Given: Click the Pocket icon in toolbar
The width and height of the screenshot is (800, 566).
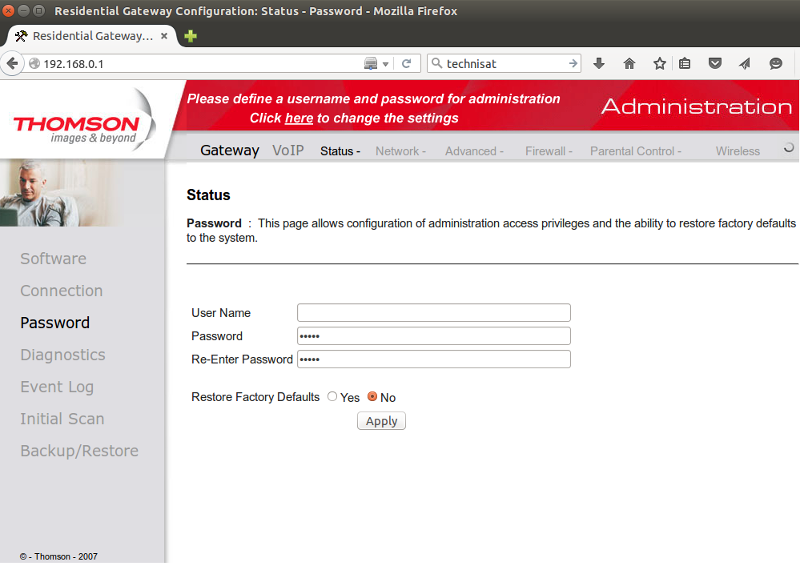Looking at the screenshot, I should tap(715, 64).
